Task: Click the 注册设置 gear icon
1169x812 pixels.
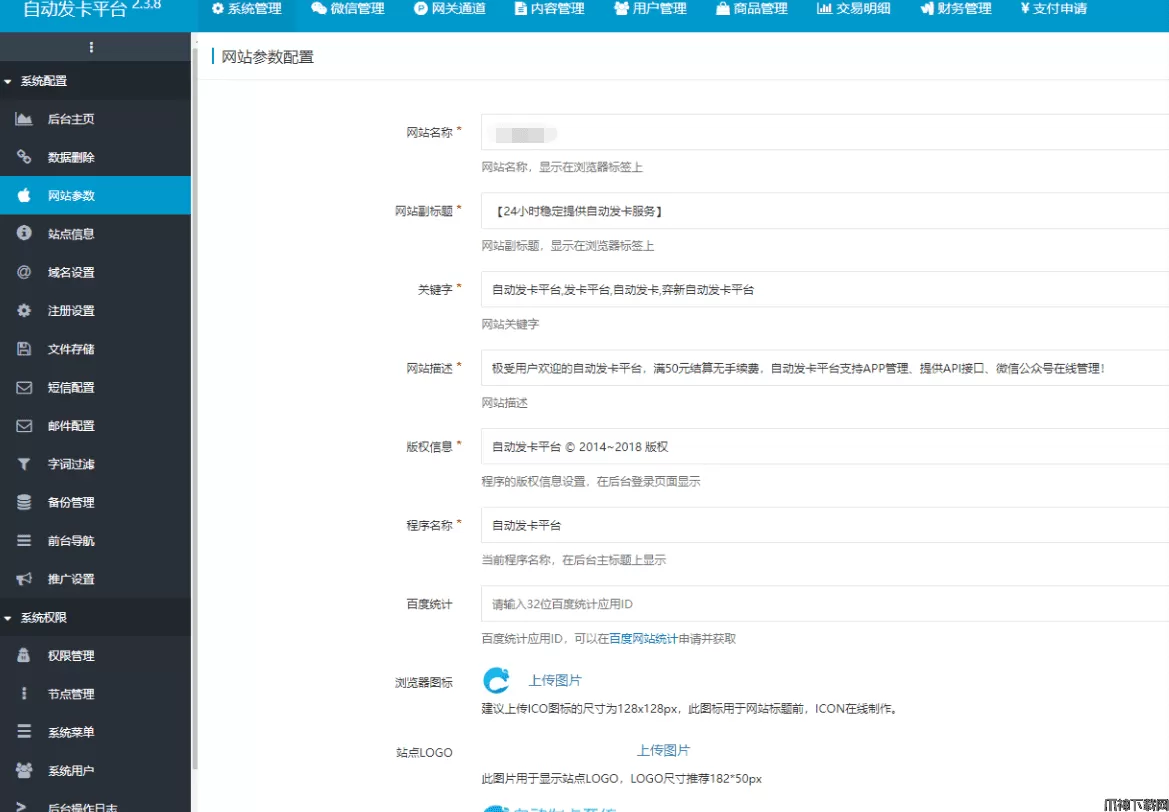Action: tap(24, 311)
